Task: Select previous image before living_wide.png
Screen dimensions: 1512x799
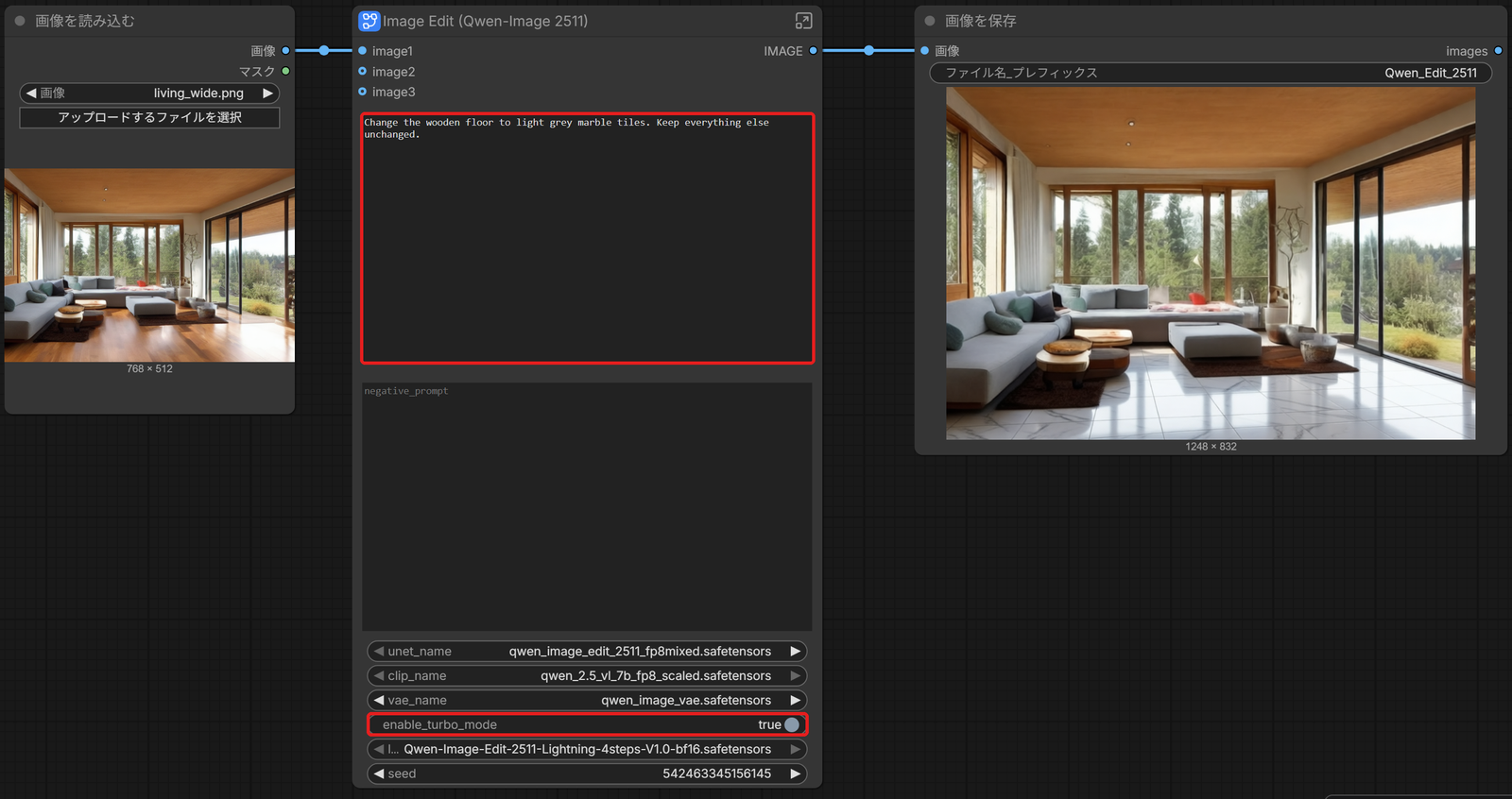Action: pos(31,93)
